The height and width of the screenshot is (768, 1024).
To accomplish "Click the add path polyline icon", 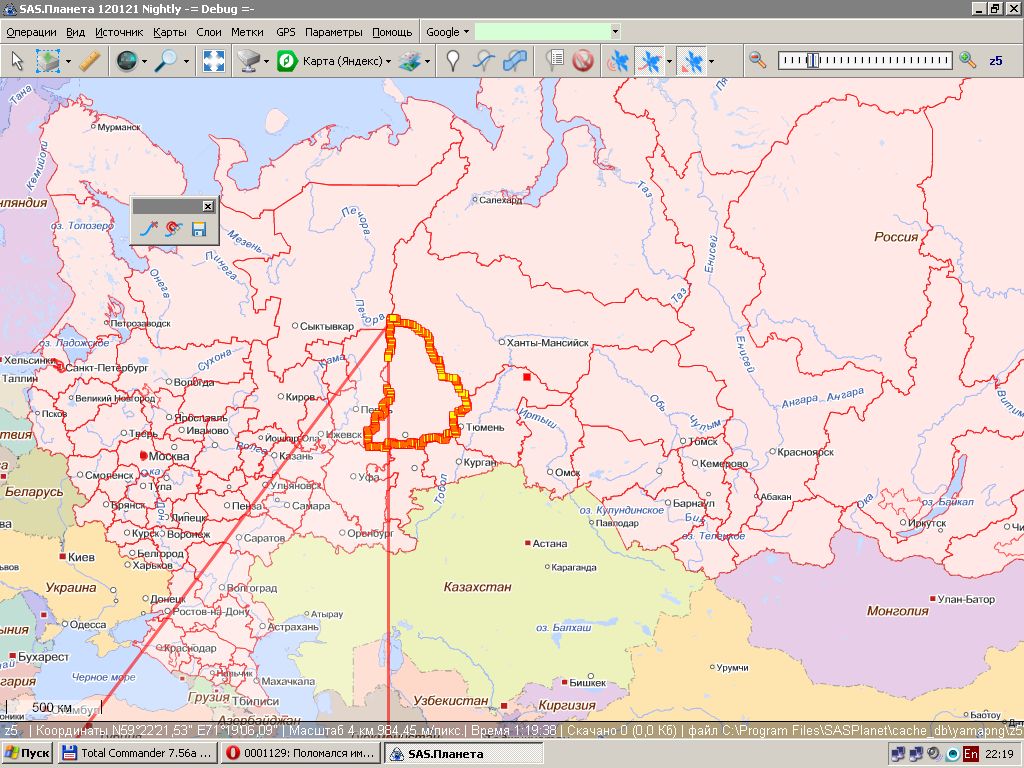I will click(484, 61).
